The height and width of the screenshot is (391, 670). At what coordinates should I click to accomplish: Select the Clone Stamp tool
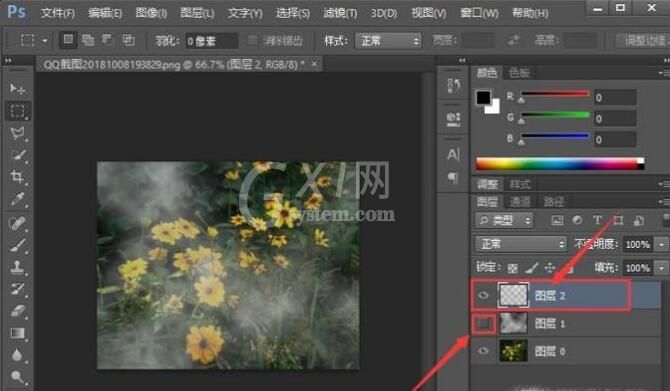[18, 267]
